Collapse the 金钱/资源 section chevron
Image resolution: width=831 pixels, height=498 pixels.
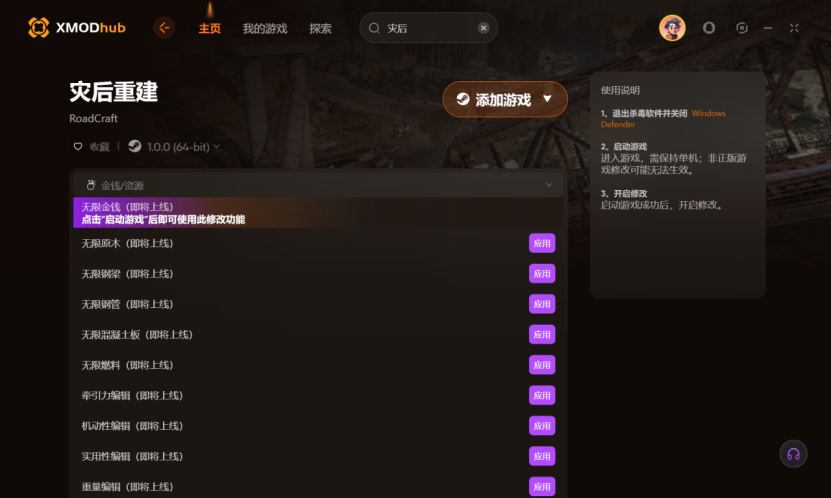click(x=549, y=185)
